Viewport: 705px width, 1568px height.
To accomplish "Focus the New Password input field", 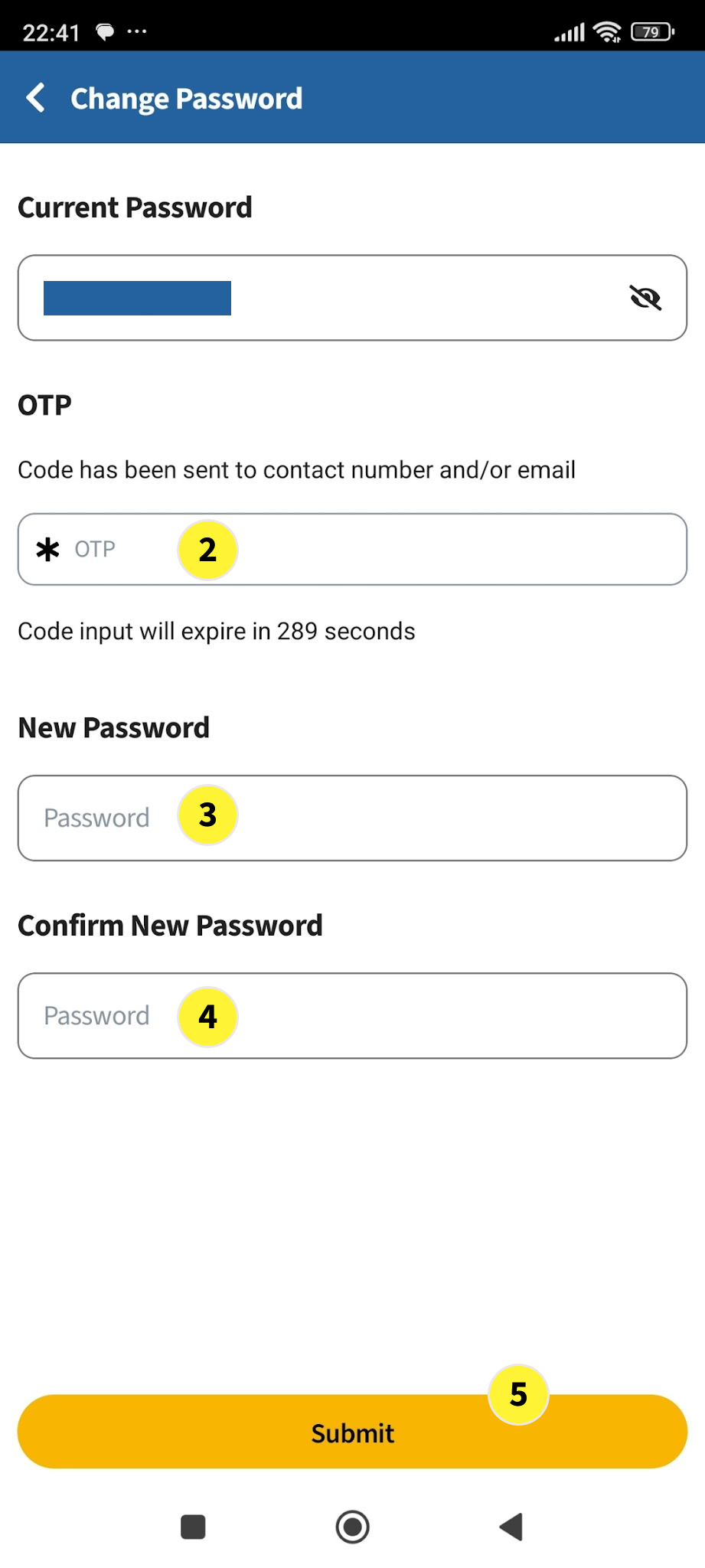I will (444, 818).
